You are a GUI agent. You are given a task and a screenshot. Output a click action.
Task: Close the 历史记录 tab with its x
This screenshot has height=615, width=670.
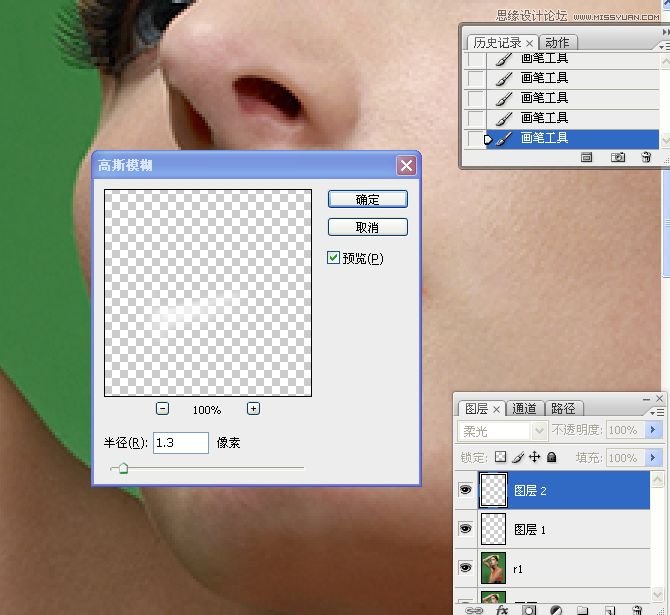tap(530, 43)
